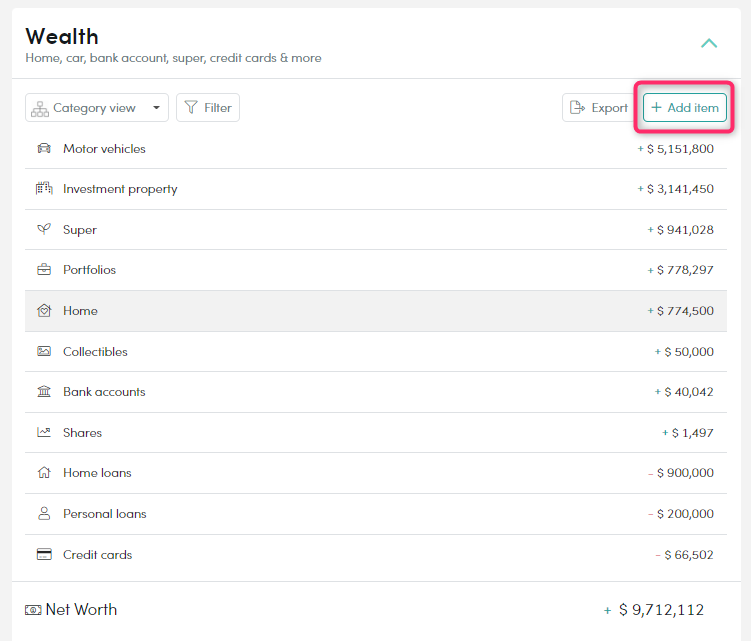751x641 pixels.
Task: Click the Portfolios briefcase icon
Action: tap(44, 269)
